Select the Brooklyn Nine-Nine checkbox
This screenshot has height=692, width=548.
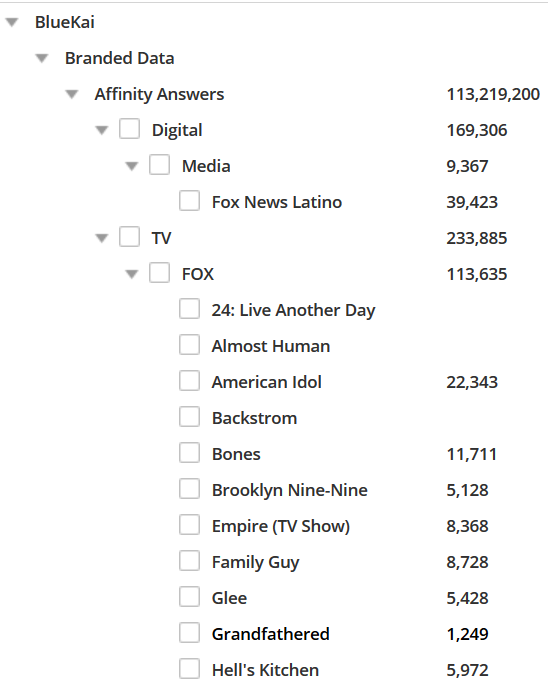click(x=189, y=489)
